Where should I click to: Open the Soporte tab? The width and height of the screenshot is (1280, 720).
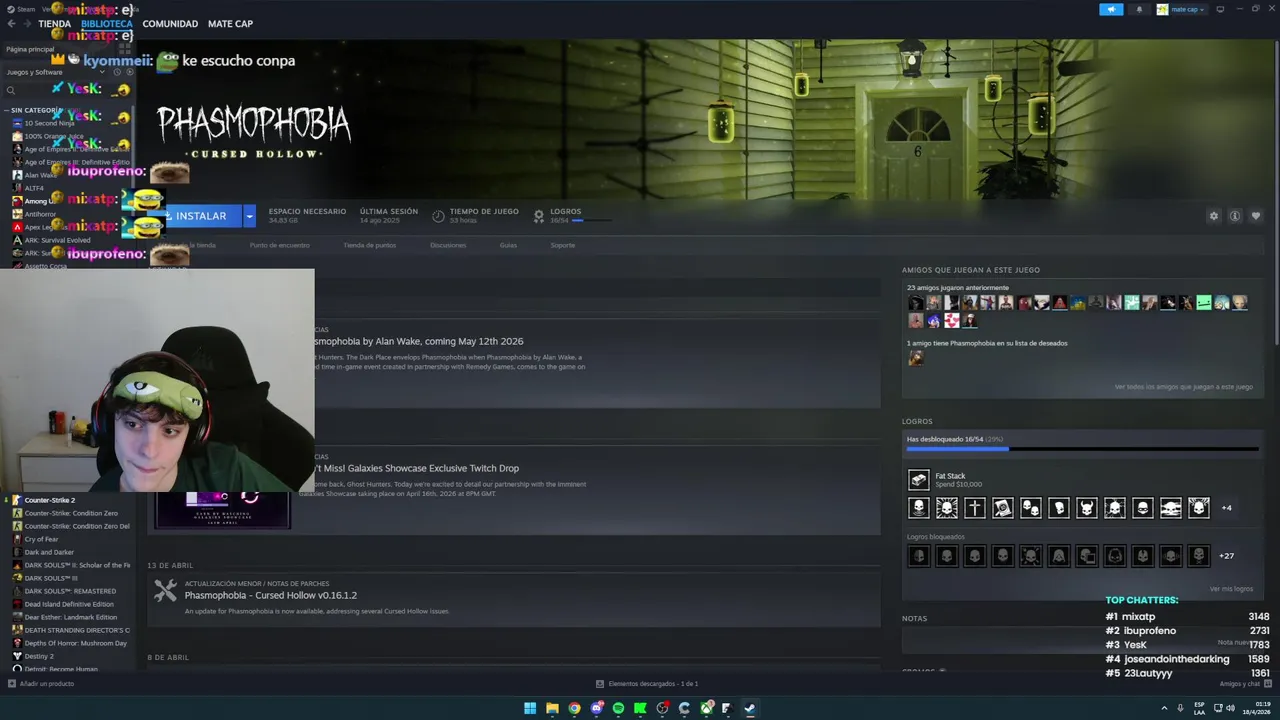[563, 245]
